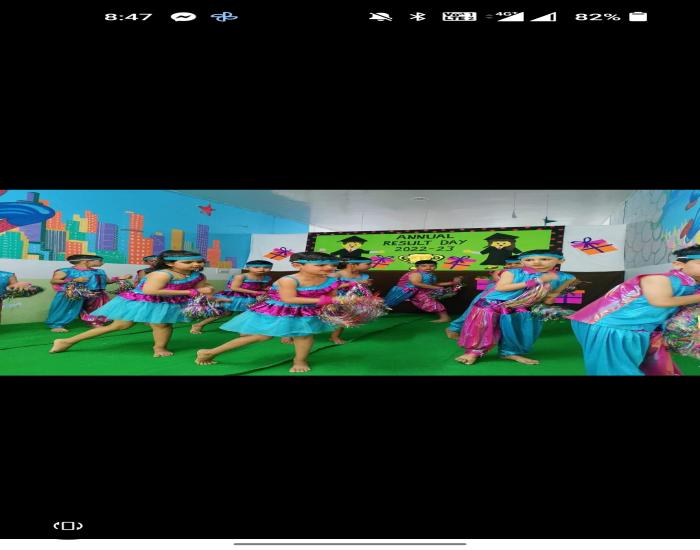Tap the Annual Result Day 2022-23 banner
700x550 pixels.
pos(435,248)
